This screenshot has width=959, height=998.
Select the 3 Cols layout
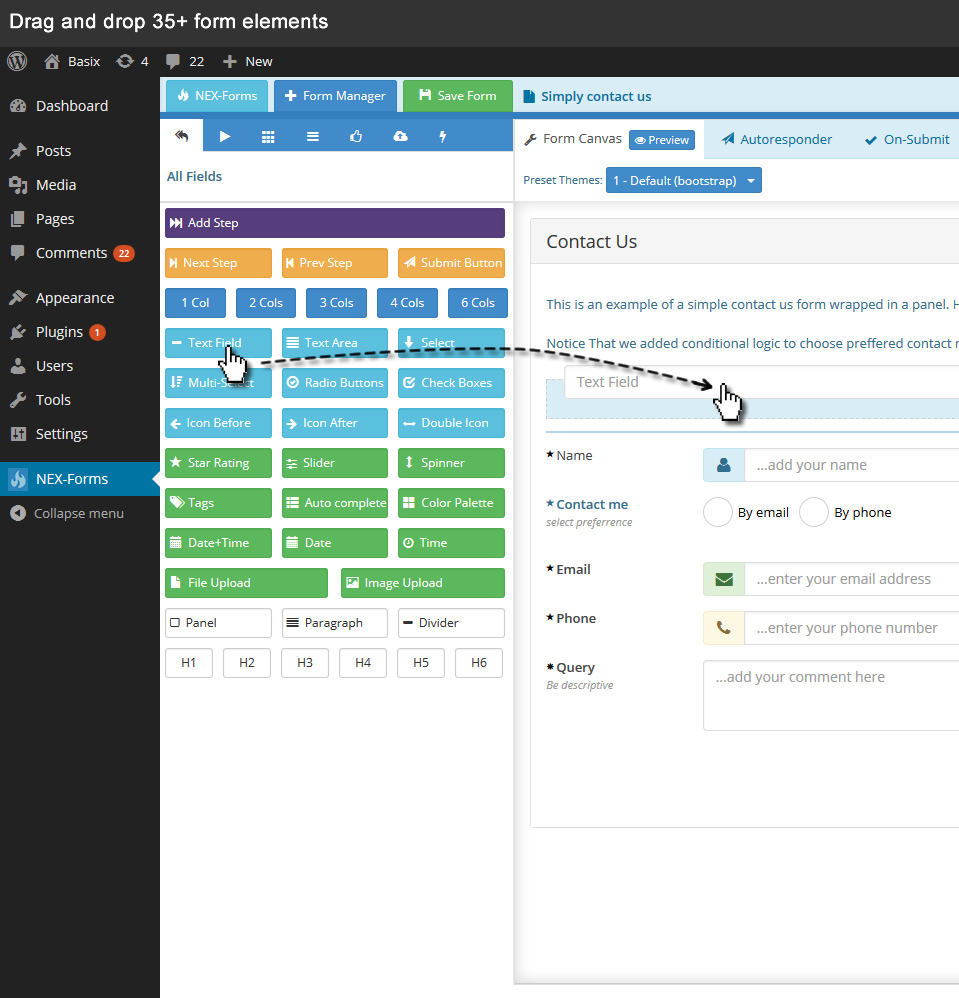pyautogui.click(x=337, y=303)
